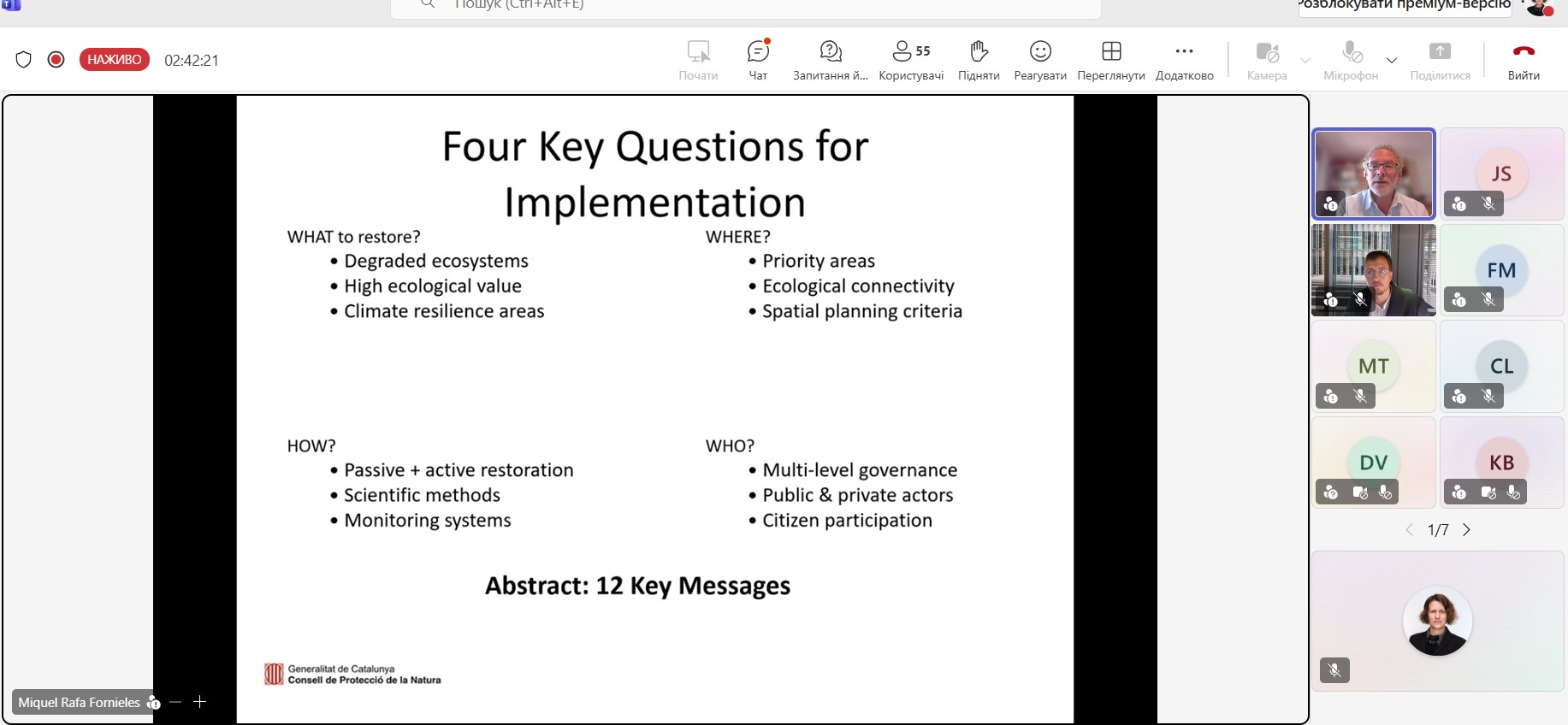Toggle the microphone (Мікрофон)
The width and height of the screenshot is (1568, 725).
tap(1351, 60)
